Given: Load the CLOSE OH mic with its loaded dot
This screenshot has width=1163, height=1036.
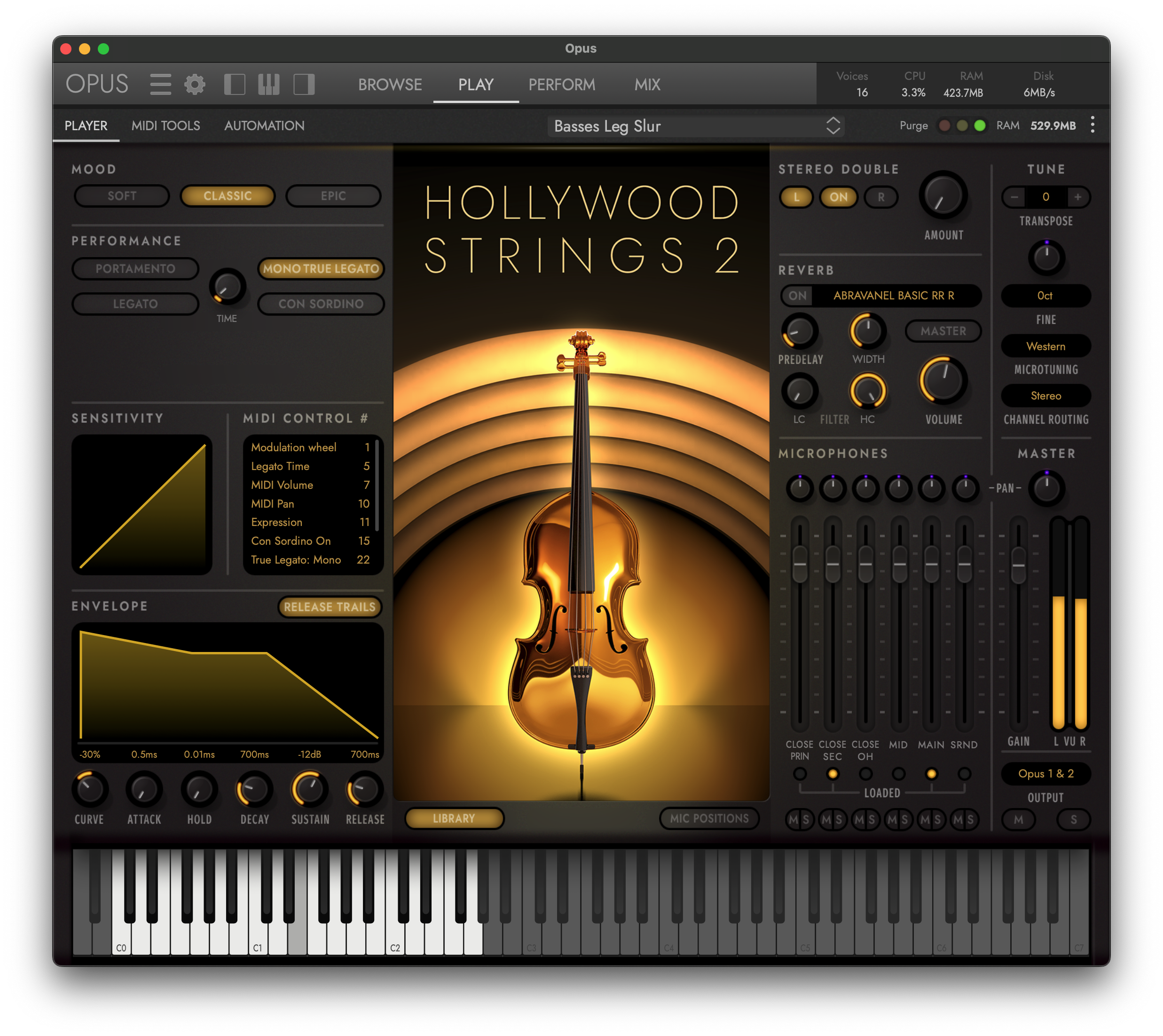Looking at the screenshot, I should (865, 774).
